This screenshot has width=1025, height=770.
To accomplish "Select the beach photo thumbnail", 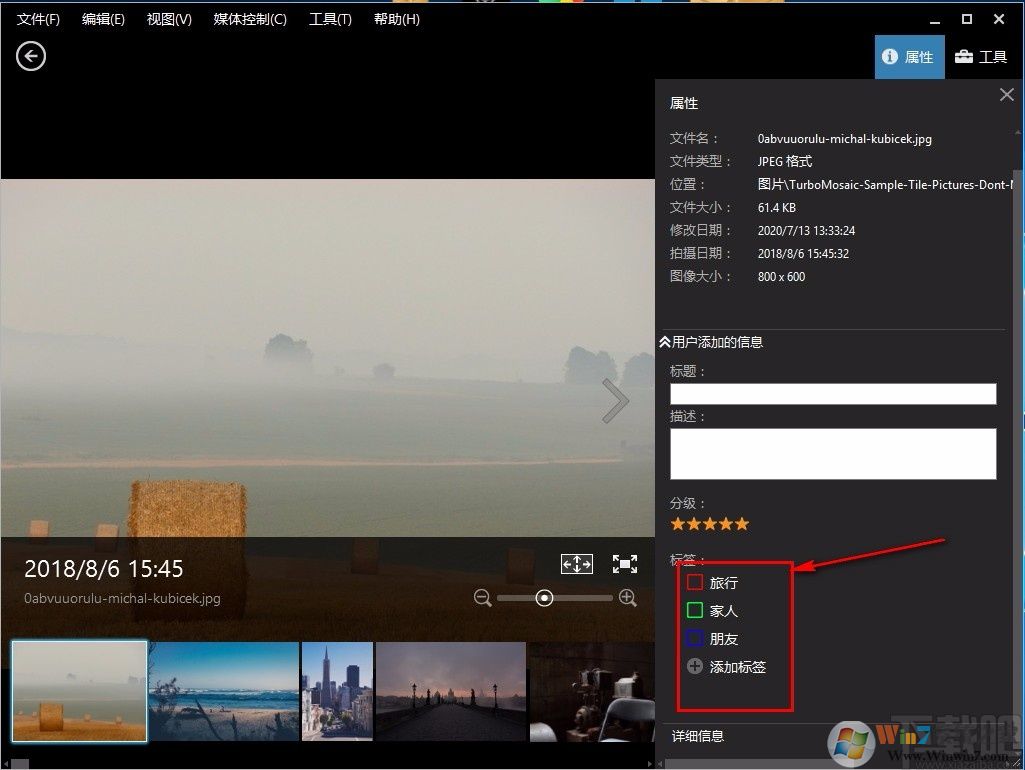I will click(x=224, y=691).
